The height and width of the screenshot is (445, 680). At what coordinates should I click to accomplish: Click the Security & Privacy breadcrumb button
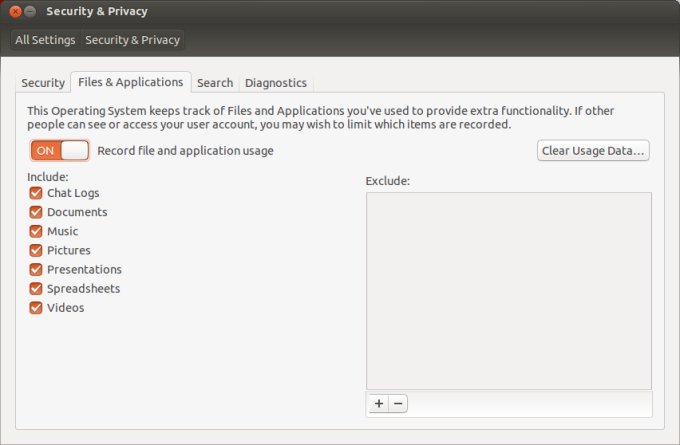133,40
